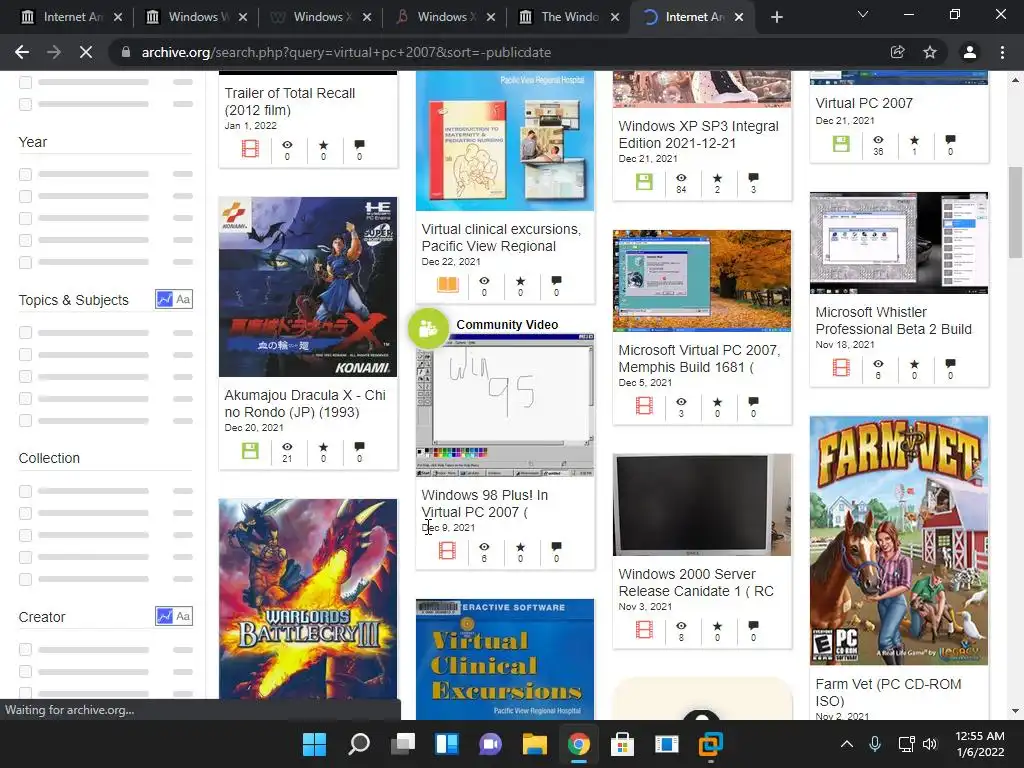Image resolution: width=1024 pixels, height=768 pixels.
Task: Open the share page icon in address bar
Action: point(898,52)
